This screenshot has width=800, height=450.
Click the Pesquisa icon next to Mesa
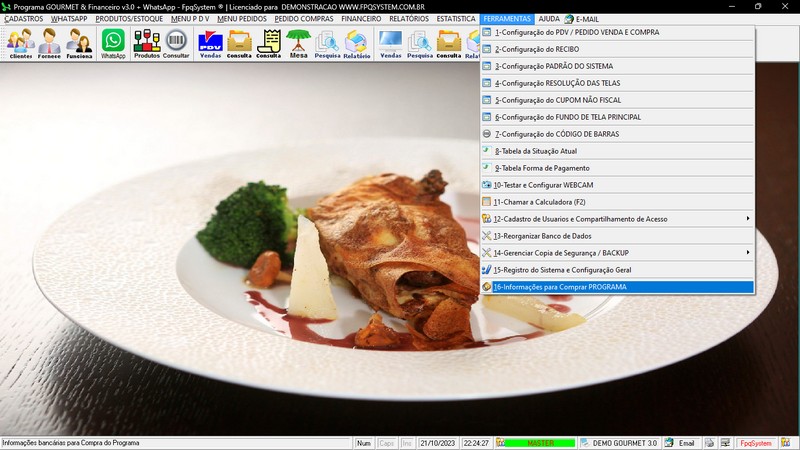[327, 43]
